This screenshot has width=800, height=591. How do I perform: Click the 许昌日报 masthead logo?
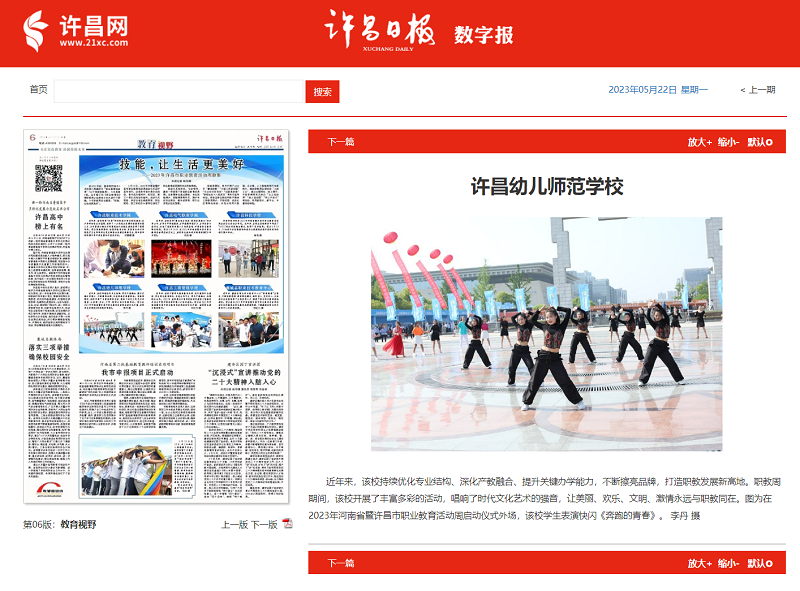[380, 33]
